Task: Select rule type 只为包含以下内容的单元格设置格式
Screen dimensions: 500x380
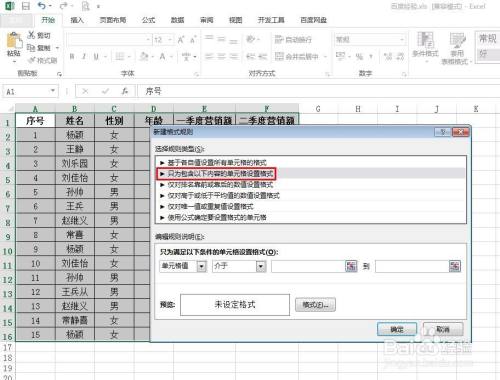Action: point(311,174)
